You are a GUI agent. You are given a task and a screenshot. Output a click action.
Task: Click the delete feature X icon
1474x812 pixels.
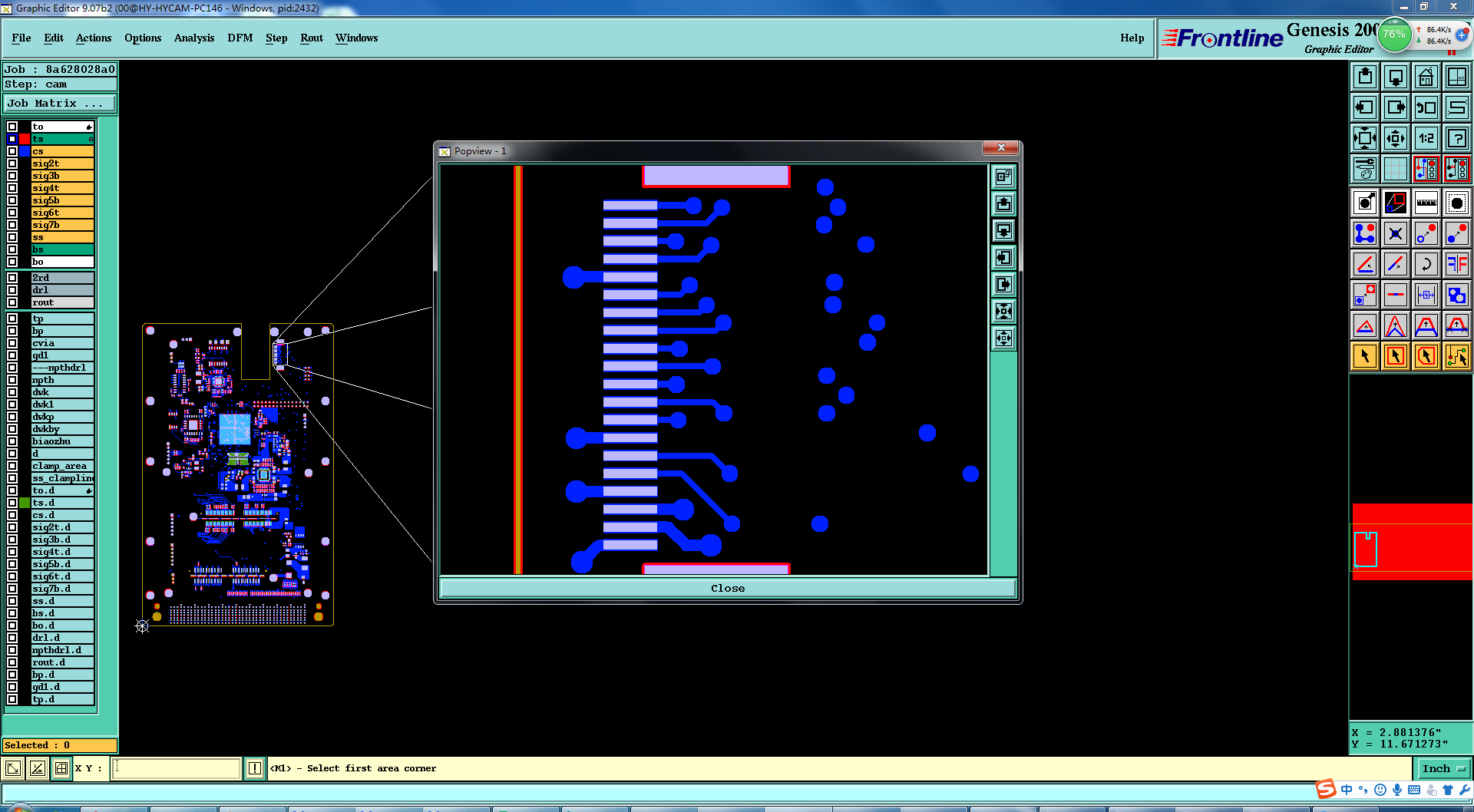pos(1396,233)
